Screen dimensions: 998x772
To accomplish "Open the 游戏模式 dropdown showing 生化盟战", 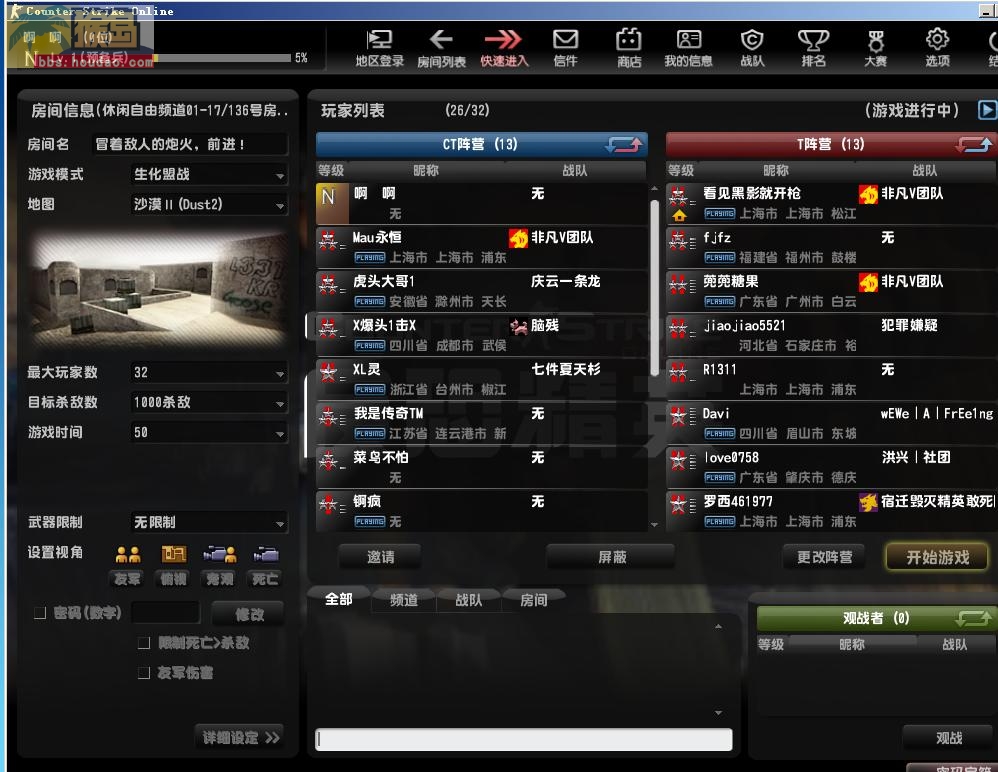I will [209, 174].
